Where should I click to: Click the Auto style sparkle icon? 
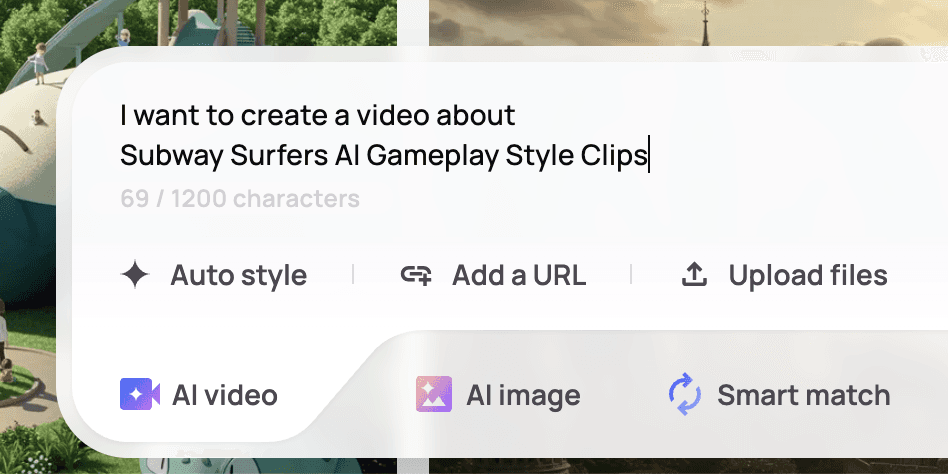(x=135, y=275)
